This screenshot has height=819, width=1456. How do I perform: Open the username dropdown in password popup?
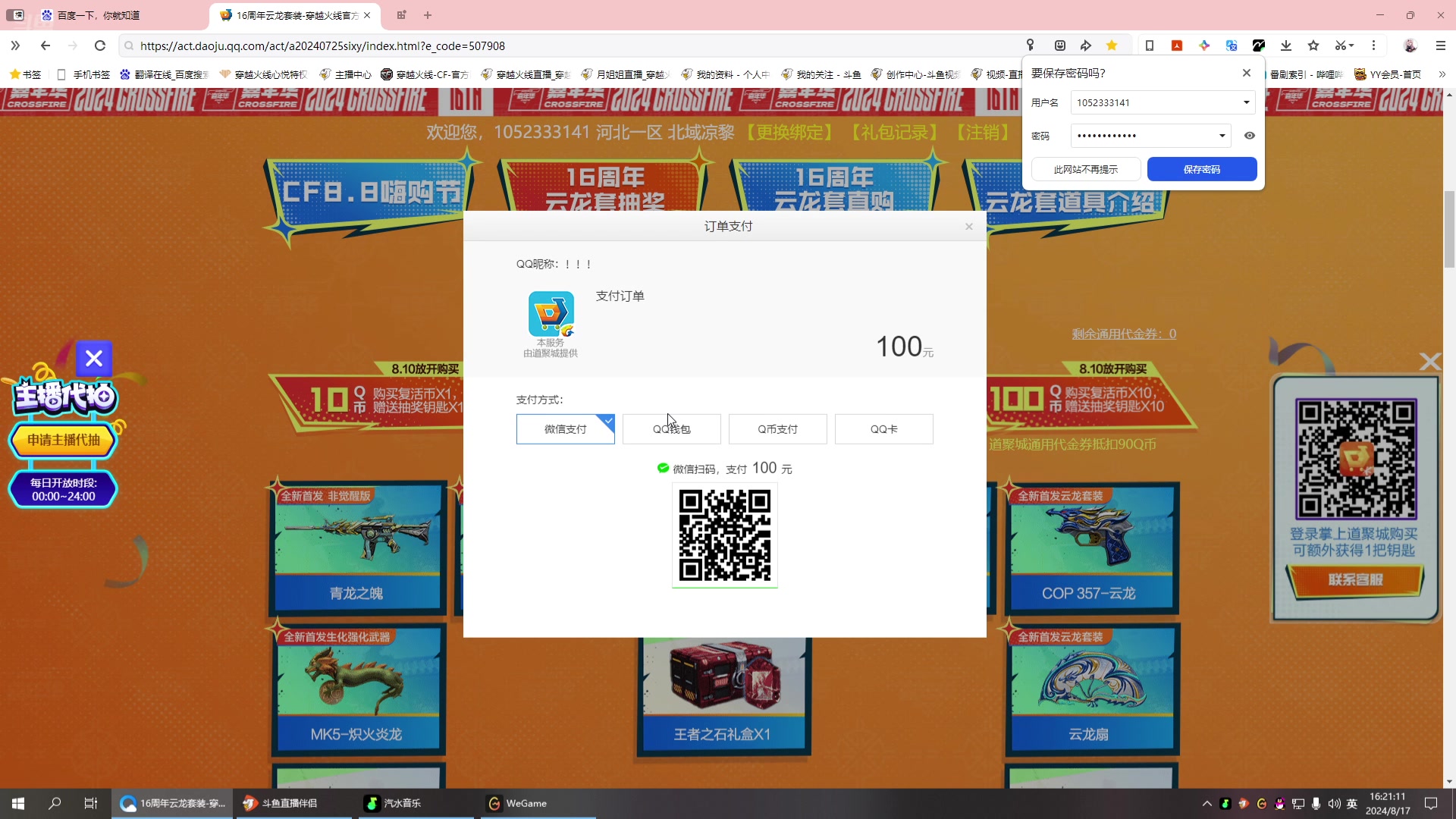click(x=1246, y=102)
